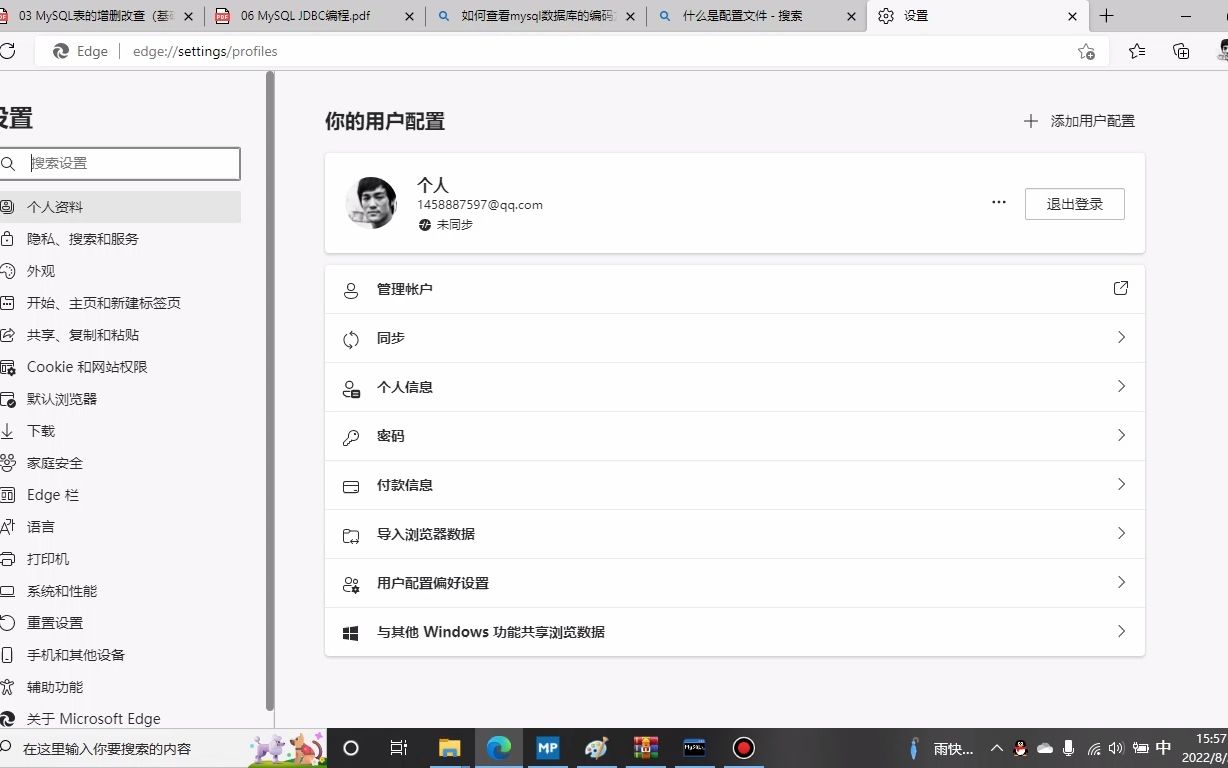Open more options (...) on the 个人 profile card
Screen dimensions: 1228x768
pyautogui.click(x=998, y=202)
